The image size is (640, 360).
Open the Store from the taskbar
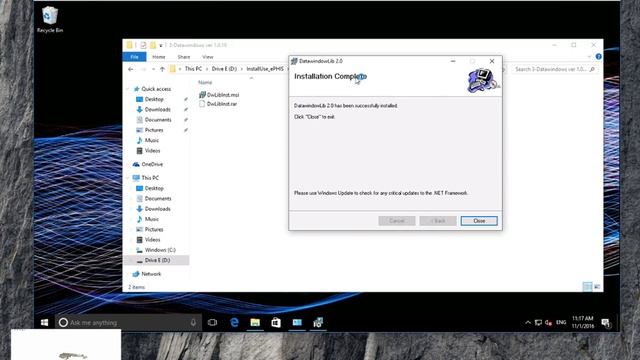[x=276, y=322]
